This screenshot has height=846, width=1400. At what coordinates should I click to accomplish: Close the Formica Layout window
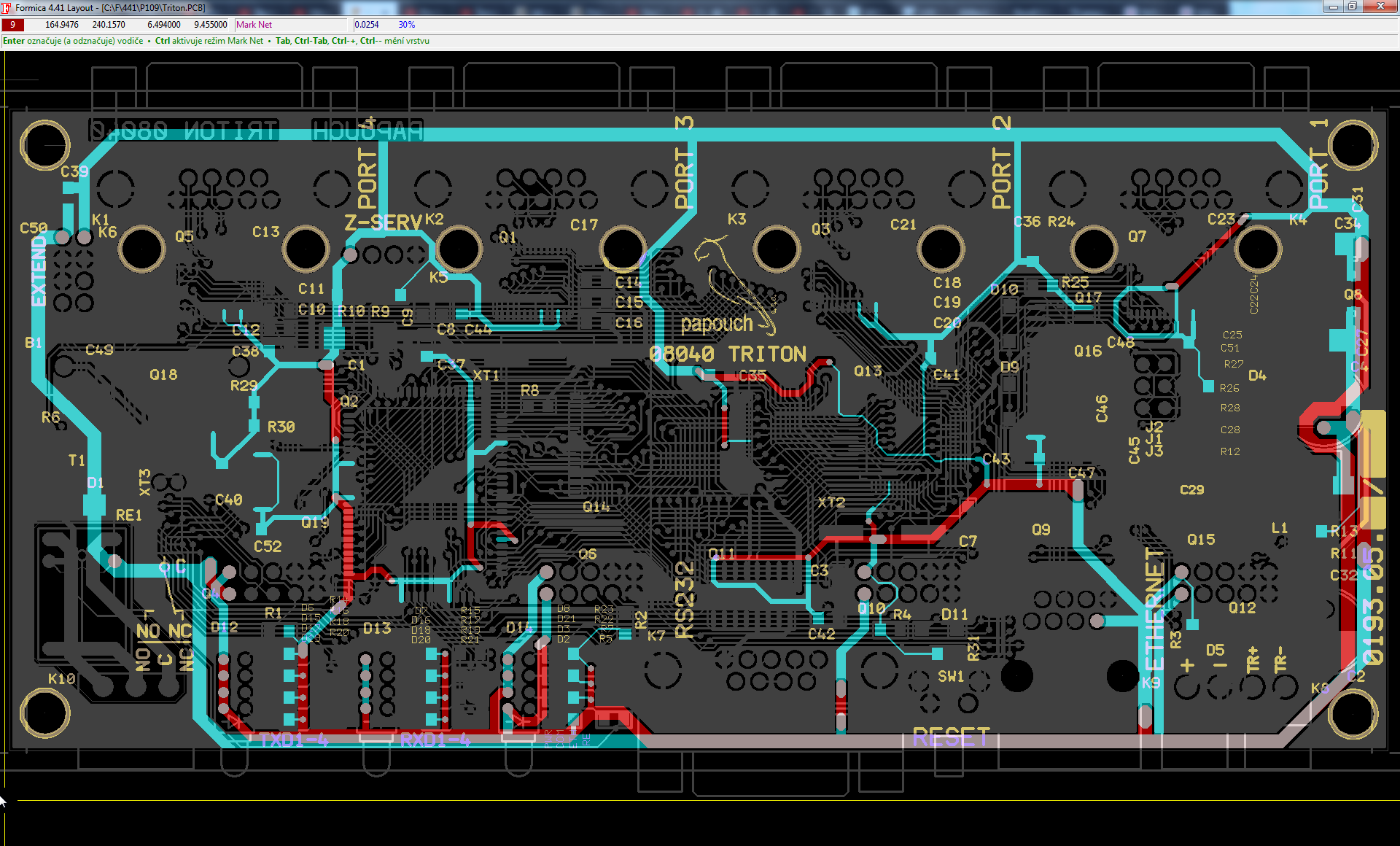pos(1380,7)
